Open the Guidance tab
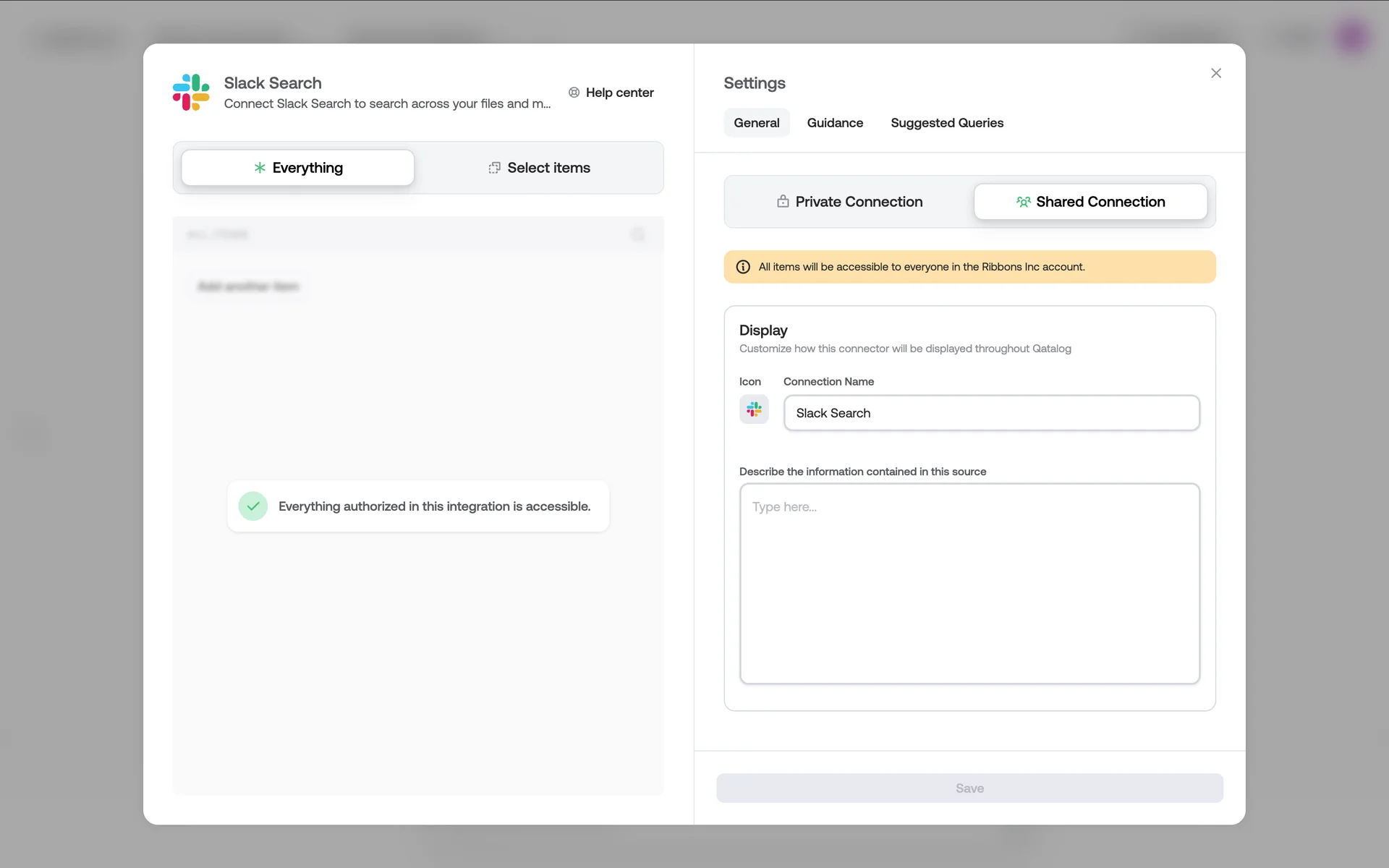 pyautogui.click(x=835, y=123)
